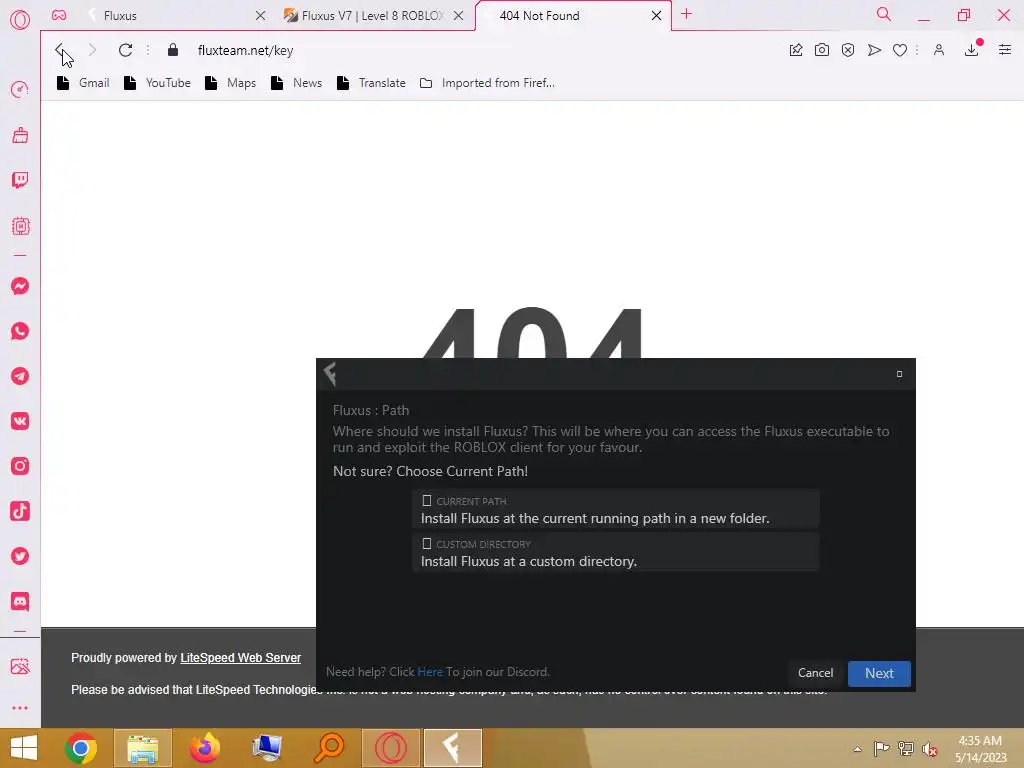This screenshot has width=1024, height=768.
Task: Launch Firefox from taskbar
Action: click(204, 748)
